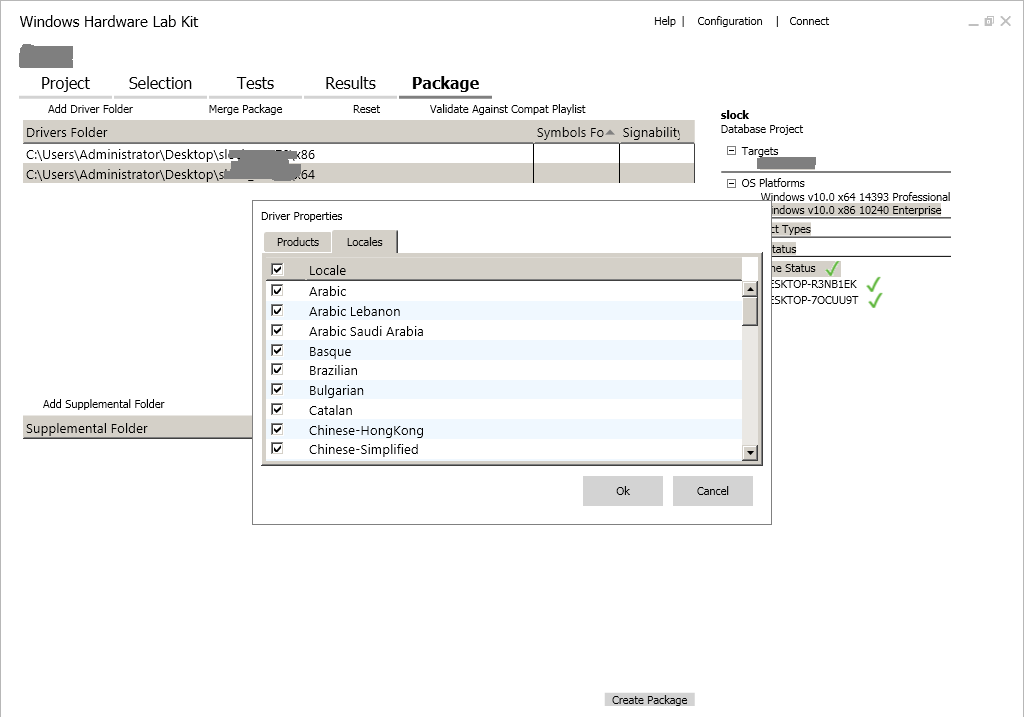Collapse the OS Platforms section
The image size is (1024, 717).
[x=731, y=183]
